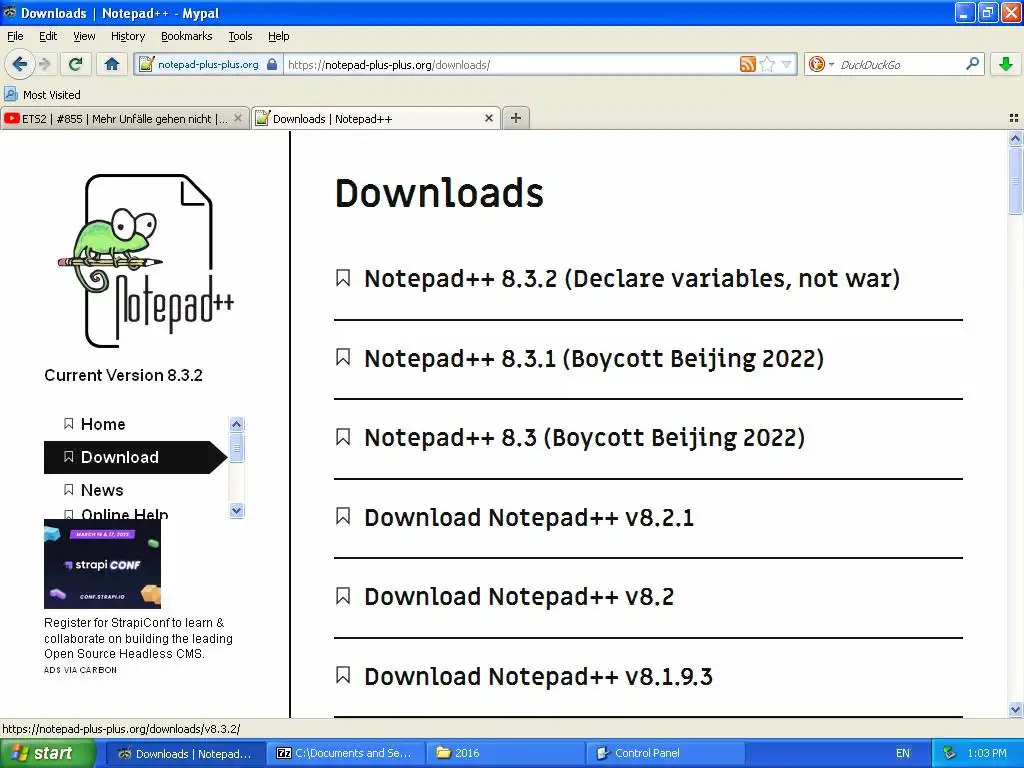Close the Downloads | Notepad++ tab
This screenshot has width=1024, height=768.
click(x=488, y=118)
